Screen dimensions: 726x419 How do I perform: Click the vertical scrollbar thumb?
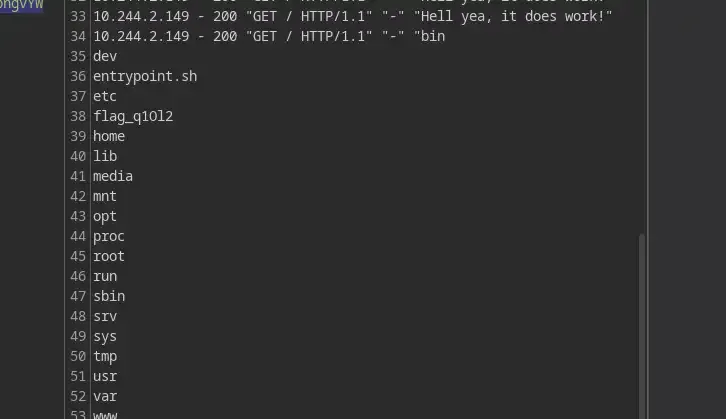(x=641, y=320)
